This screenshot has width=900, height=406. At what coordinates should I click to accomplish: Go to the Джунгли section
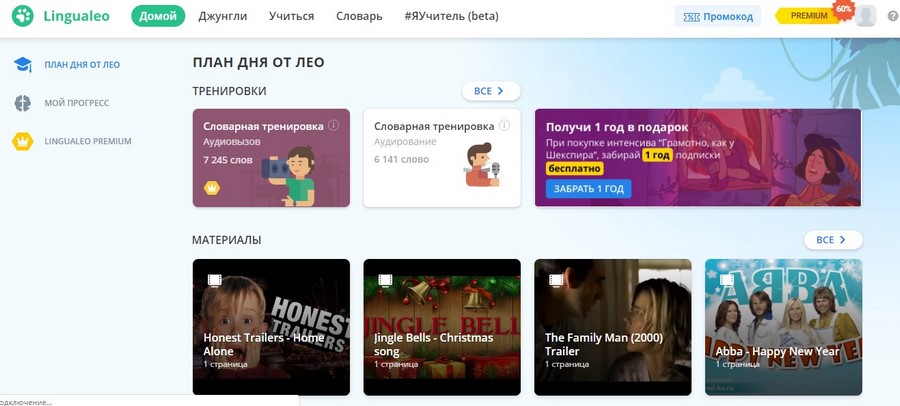(222, 16)
